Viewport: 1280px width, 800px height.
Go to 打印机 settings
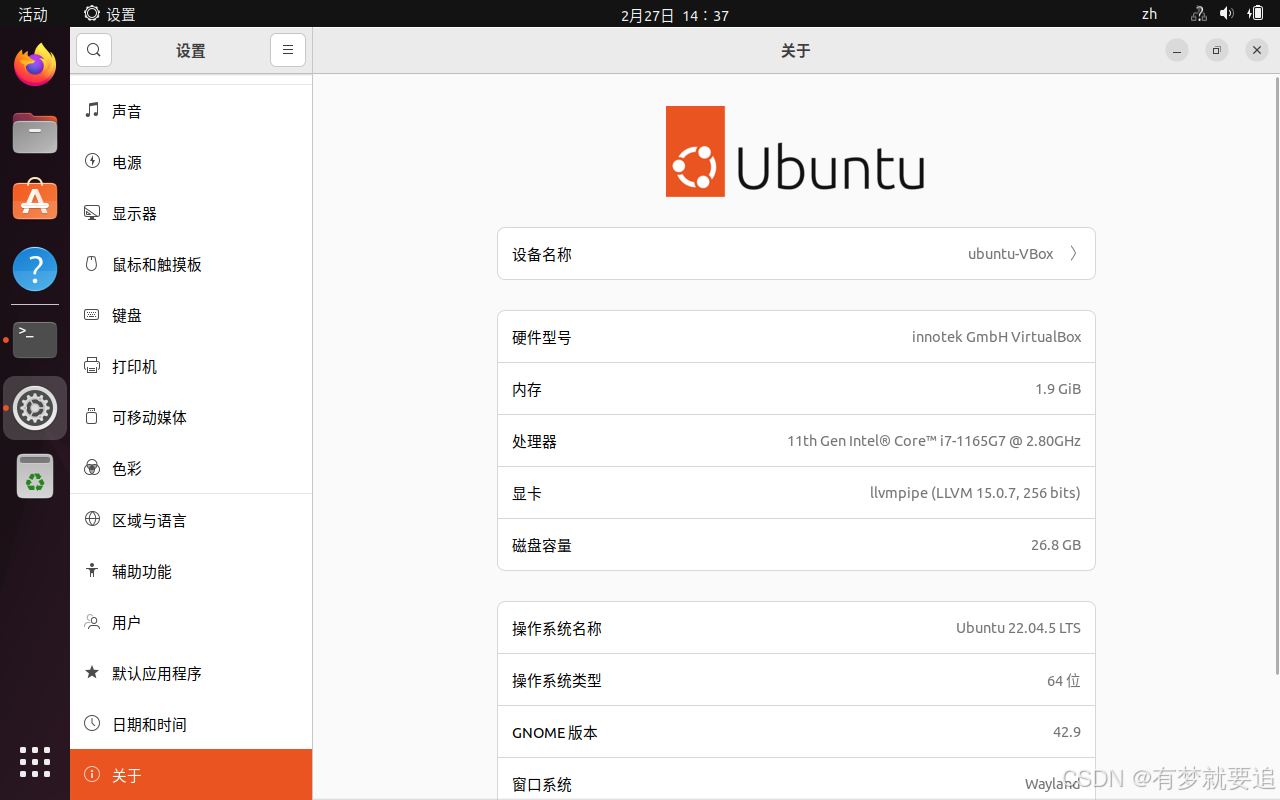(x=191, y=365)
